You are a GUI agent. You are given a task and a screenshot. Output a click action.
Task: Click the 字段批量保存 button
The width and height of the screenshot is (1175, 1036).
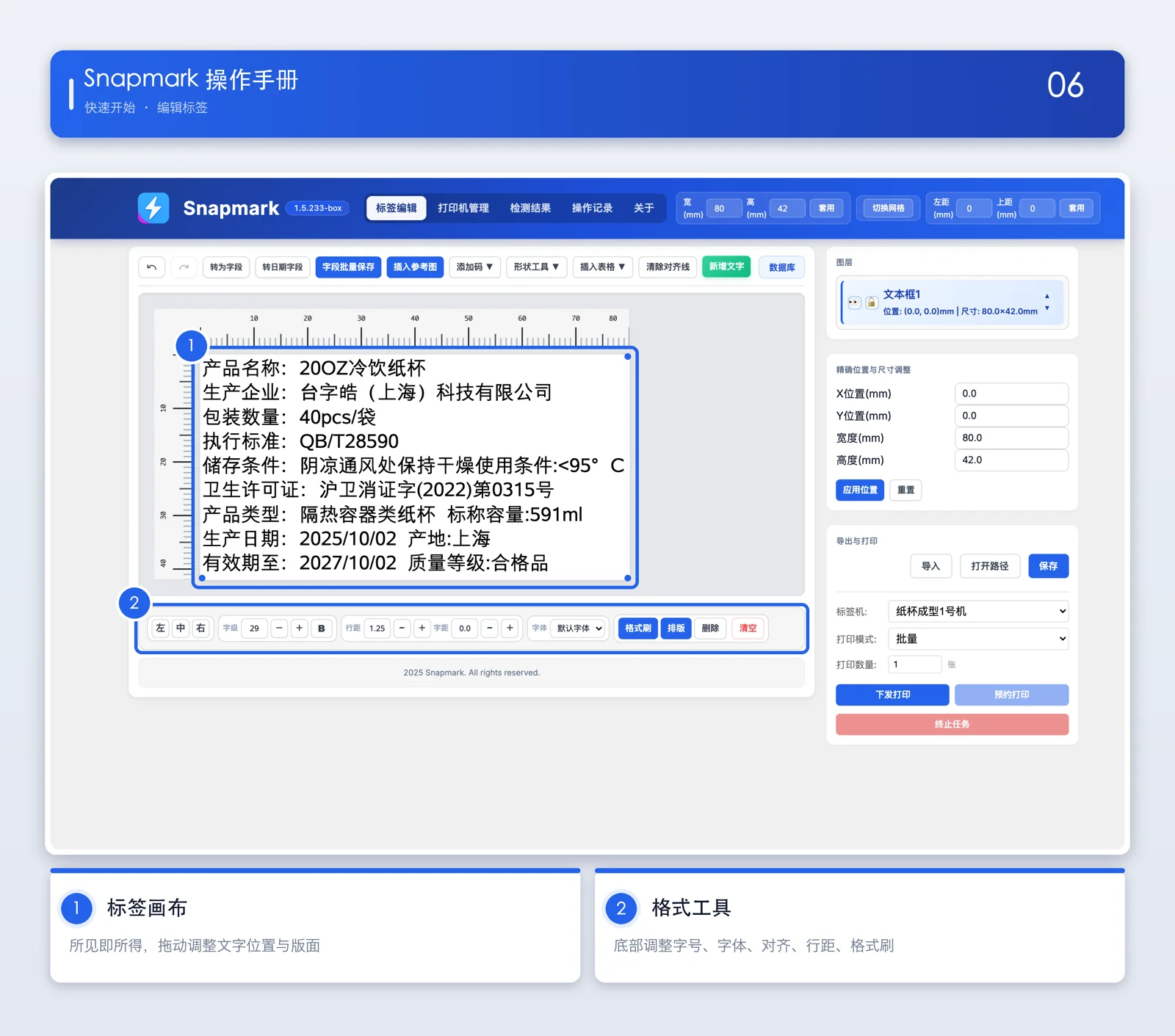click(348, 267)
